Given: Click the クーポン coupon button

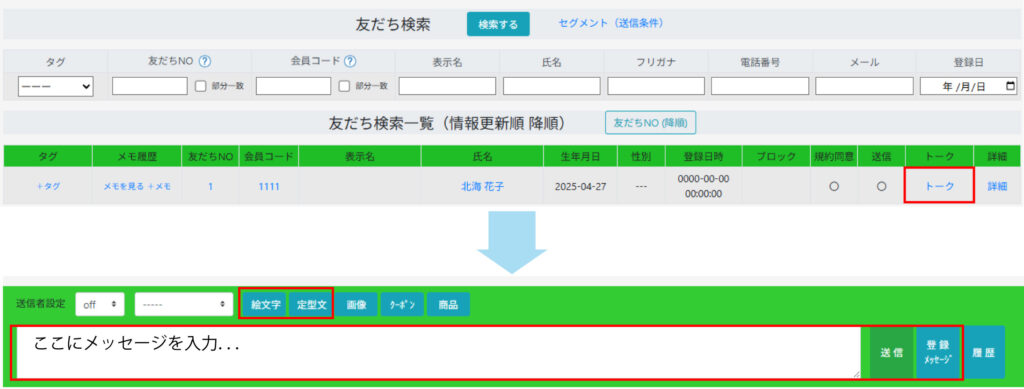Looking at the screenshot, I should click(402, 305).
